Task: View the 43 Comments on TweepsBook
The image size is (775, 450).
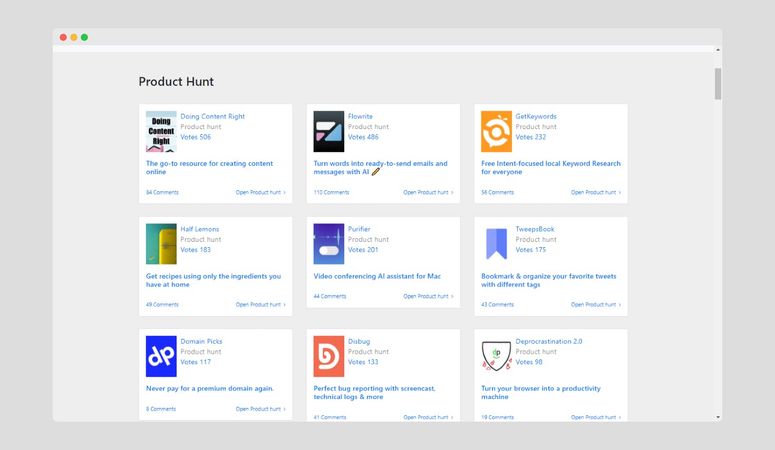Action: [497, 305]
